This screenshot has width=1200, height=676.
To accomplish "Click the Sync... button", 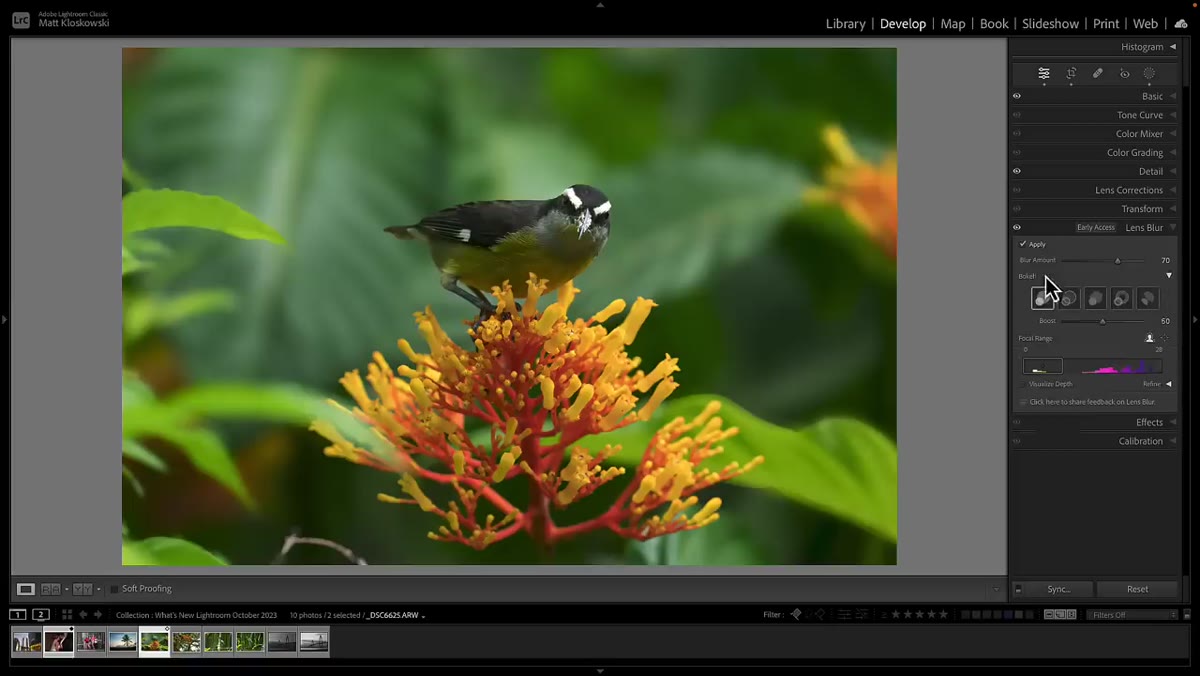I will 1059,589.
